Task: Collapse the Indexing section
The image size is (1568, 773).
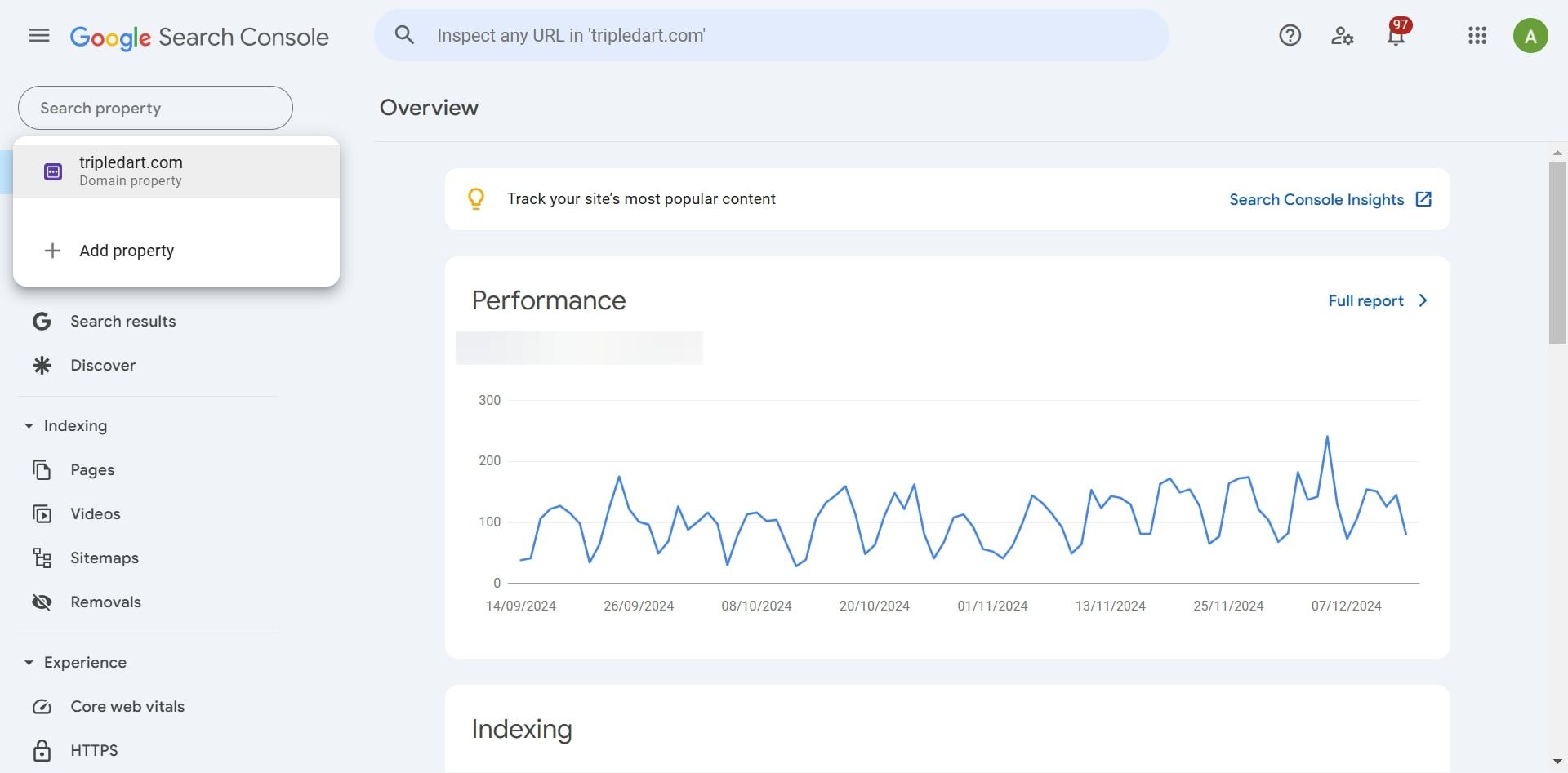Action: 29,426
